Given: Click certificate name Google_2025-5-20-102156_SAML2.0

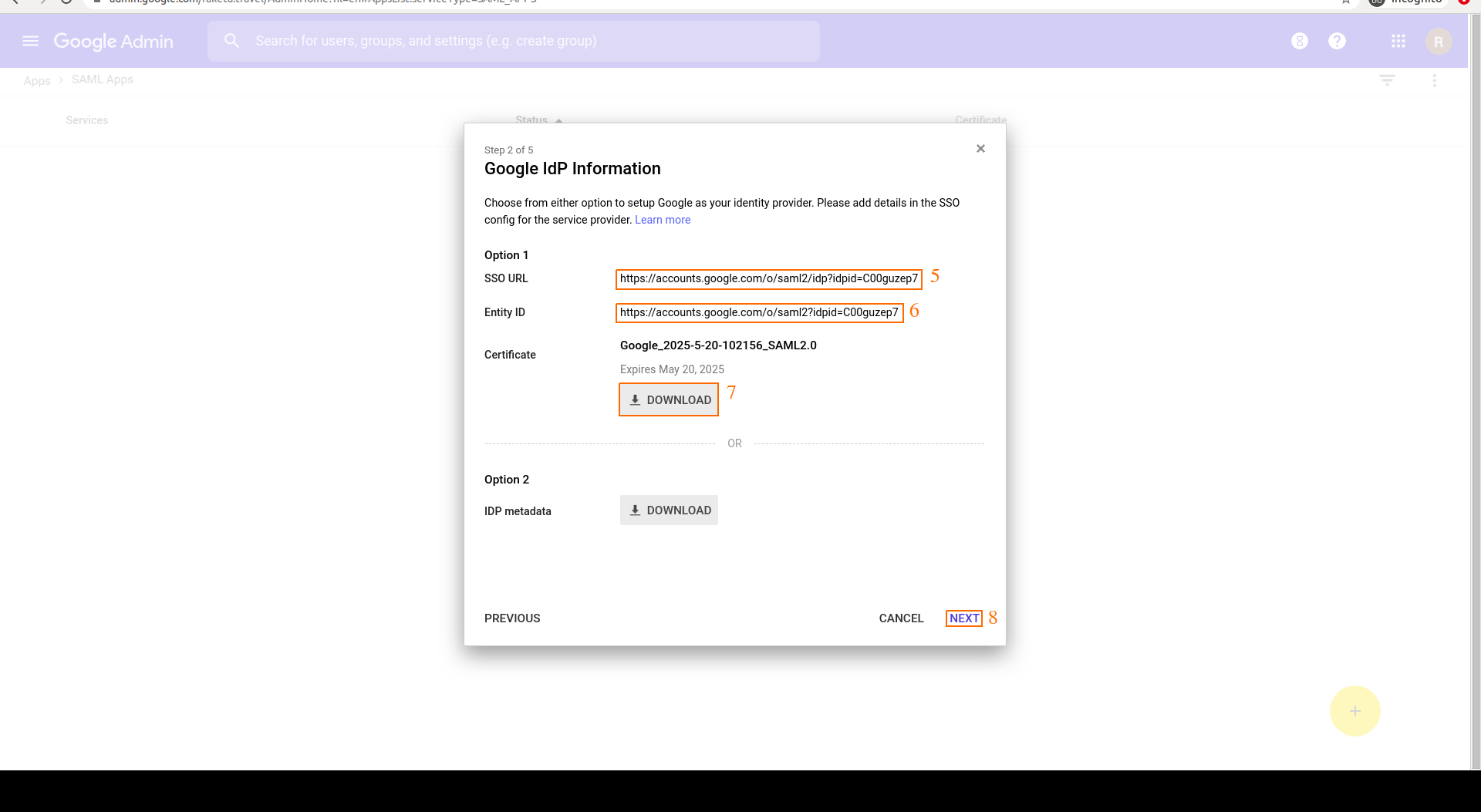Looking at the screenshot, I should coord(718,345).
